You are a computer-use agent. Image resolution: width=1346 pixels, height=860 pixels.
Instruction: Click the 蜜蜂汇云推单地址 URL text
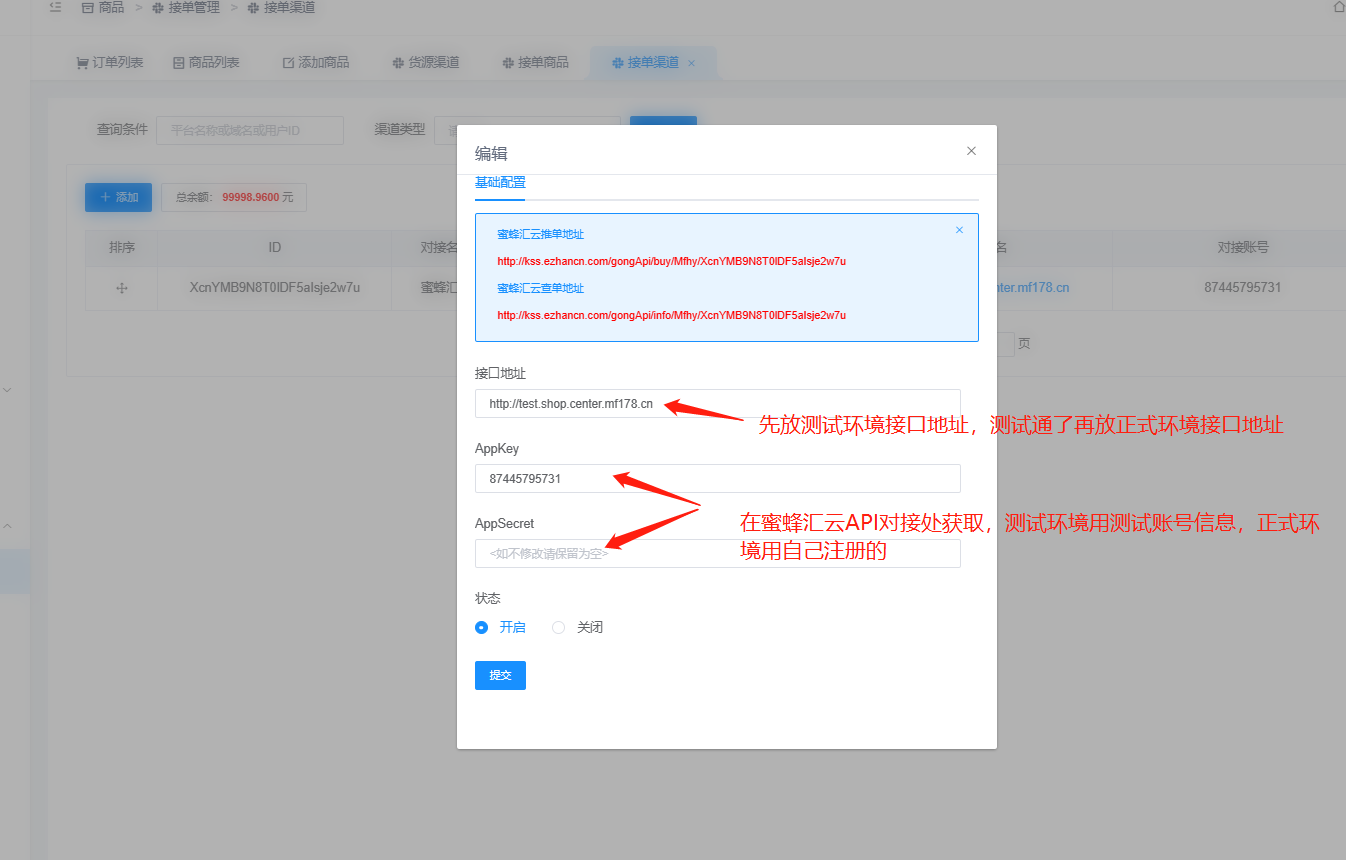[x=671, y=261]
